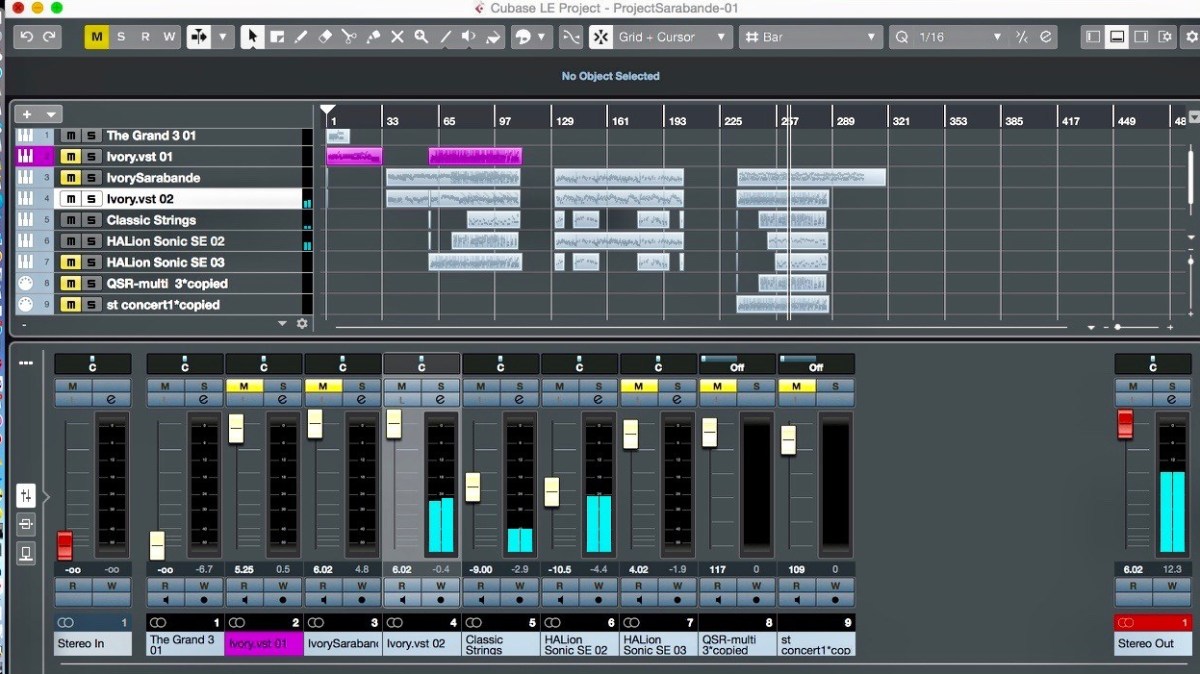The width and height of the screenshot is (1200, 674).
Task: Pick the Draw pencil tool
Action: click(301, 37)
